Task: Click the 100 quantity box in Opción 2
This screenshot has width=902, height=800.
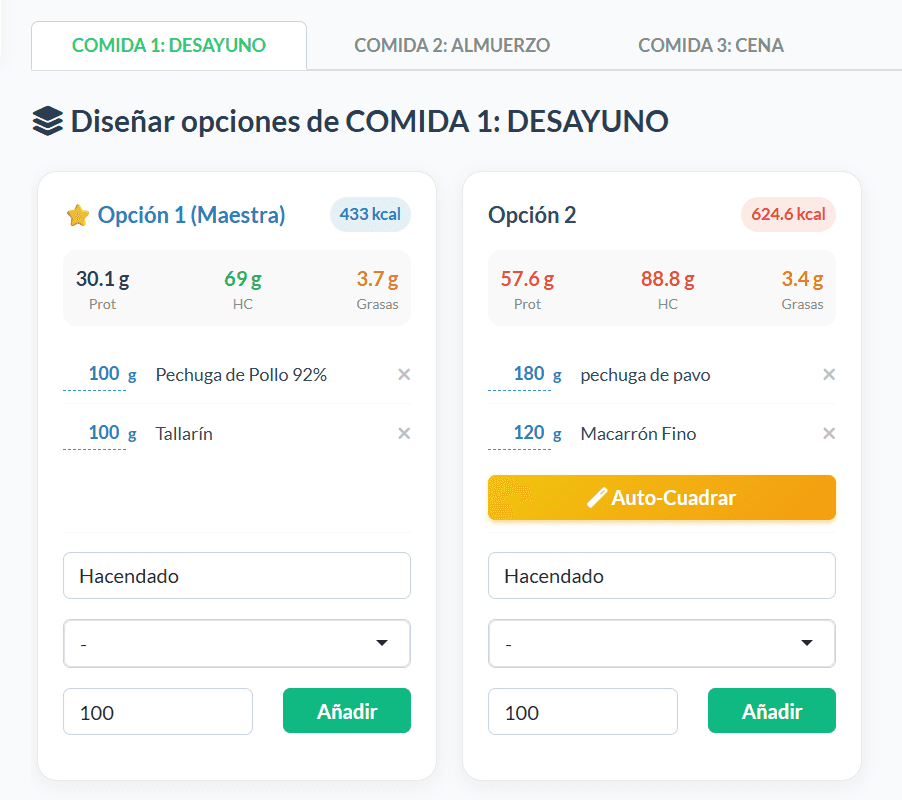Action: coord(583,711)
